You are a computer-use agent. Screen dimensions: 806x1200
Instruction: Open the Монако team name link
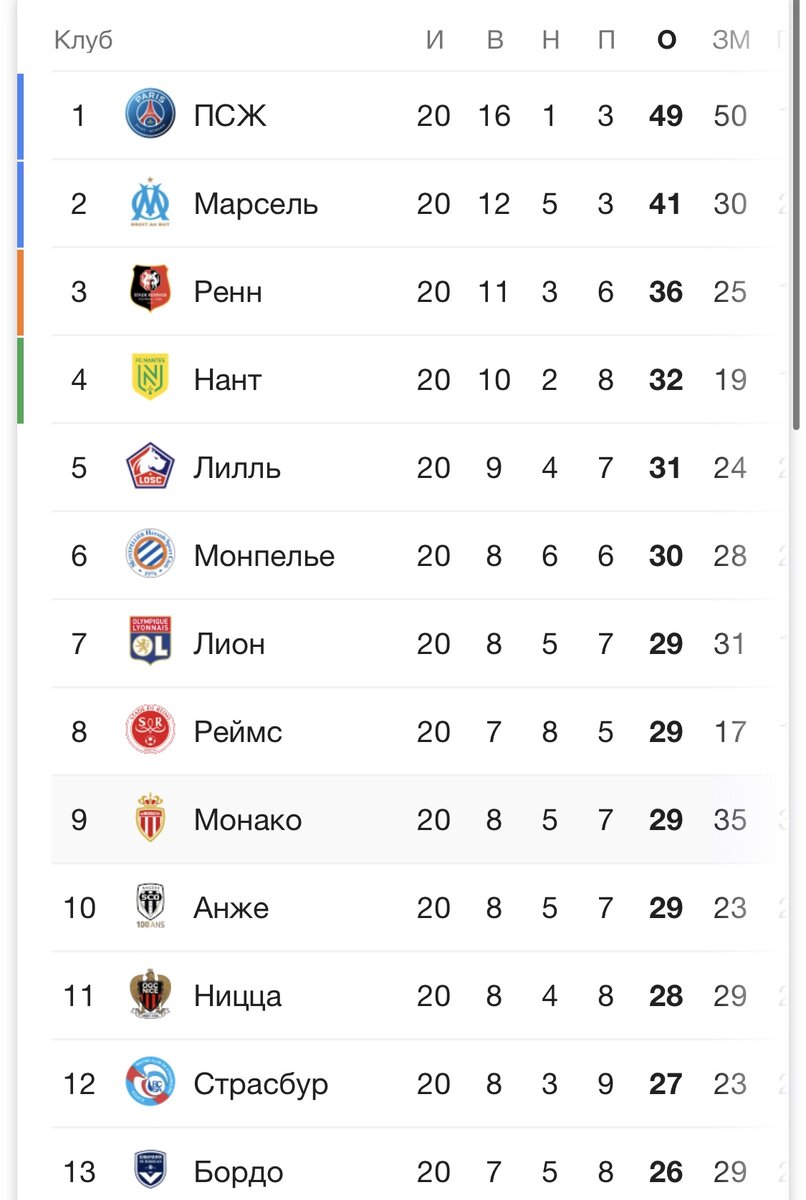click(248, 820)
